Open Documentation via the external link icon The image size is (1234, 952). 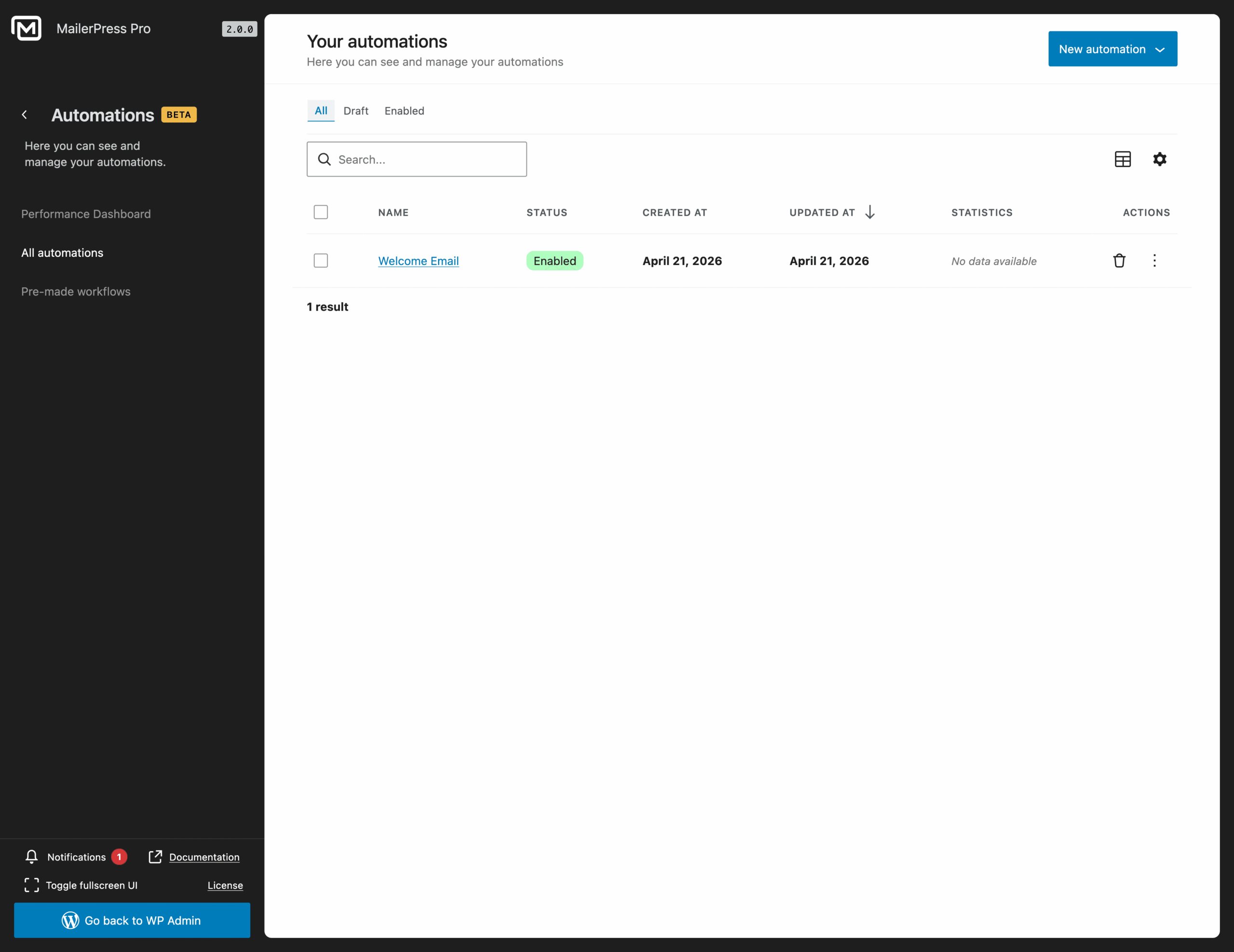[x=155, y=857]
